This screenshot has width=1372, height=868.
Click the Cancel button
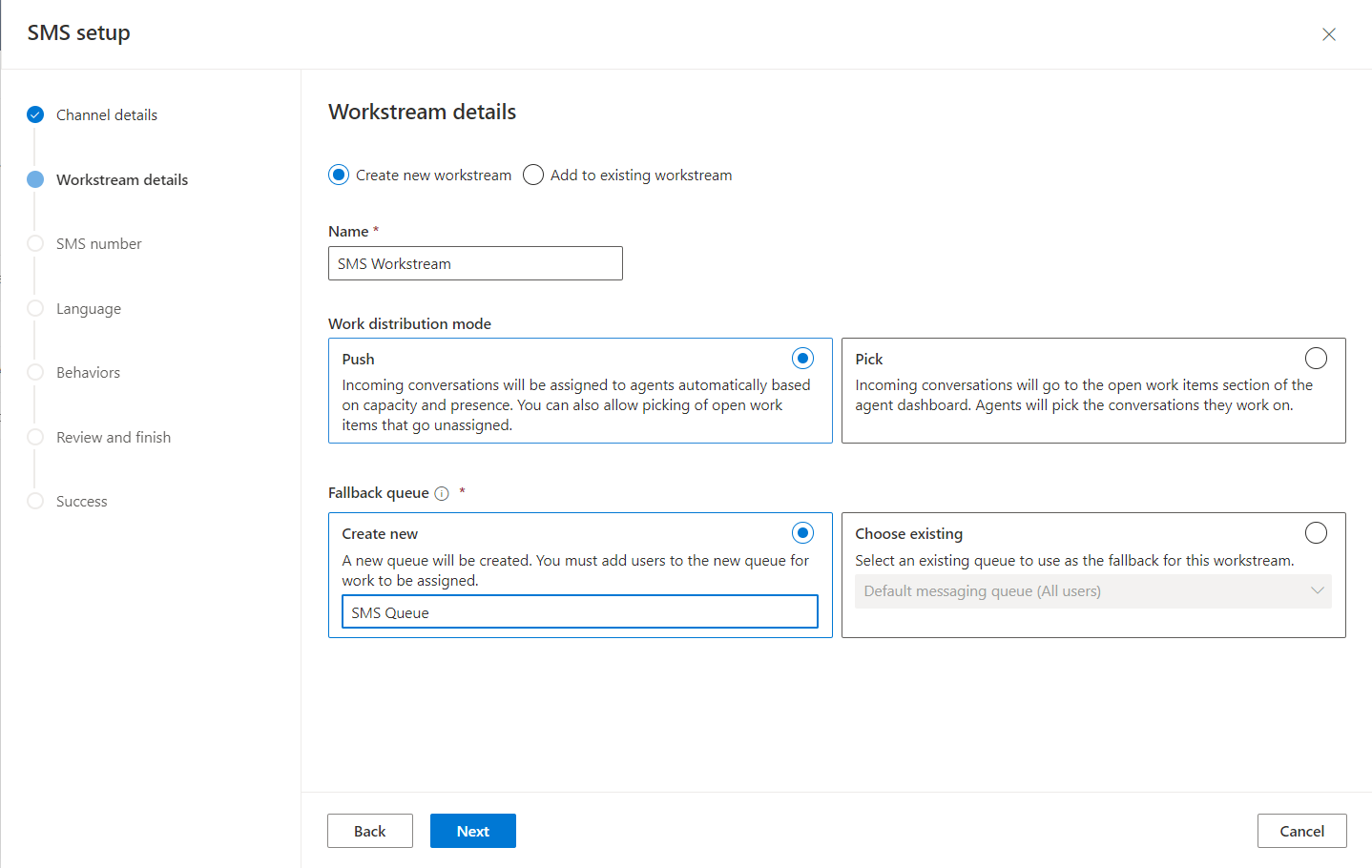click(1301, 831)
